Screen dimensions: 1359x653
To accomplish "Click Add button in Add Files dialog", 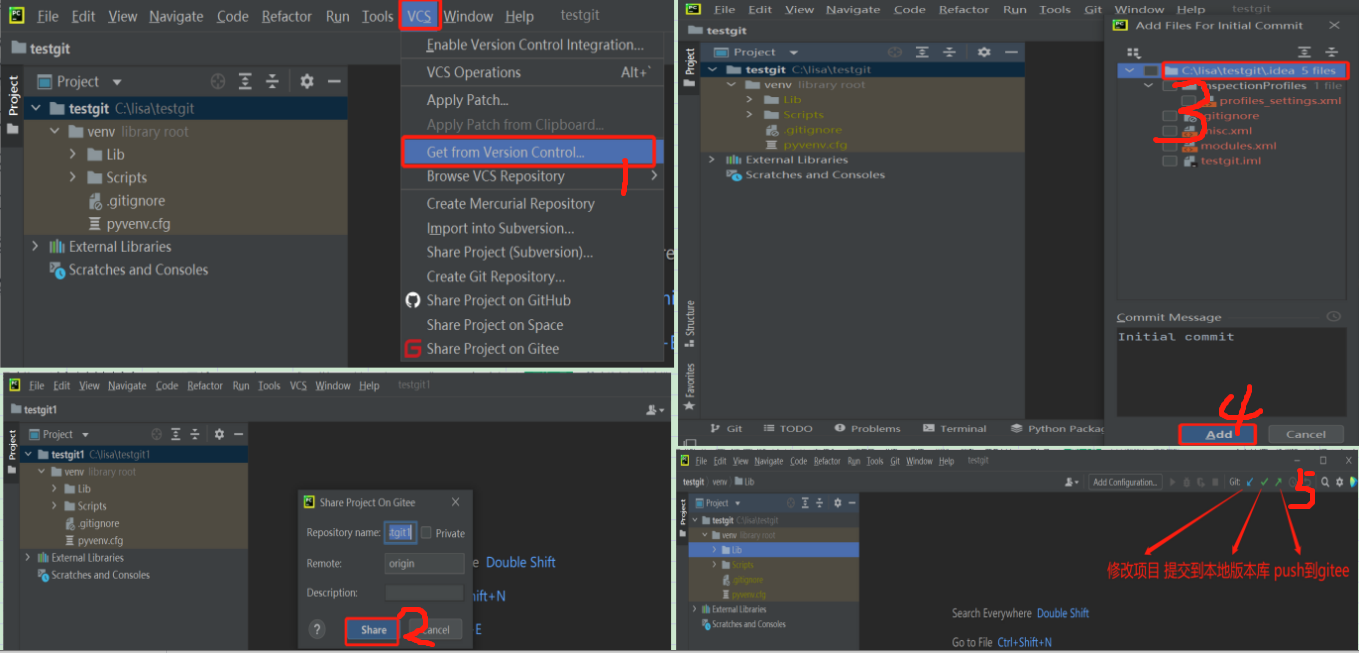I will (x=1218, y=434).
